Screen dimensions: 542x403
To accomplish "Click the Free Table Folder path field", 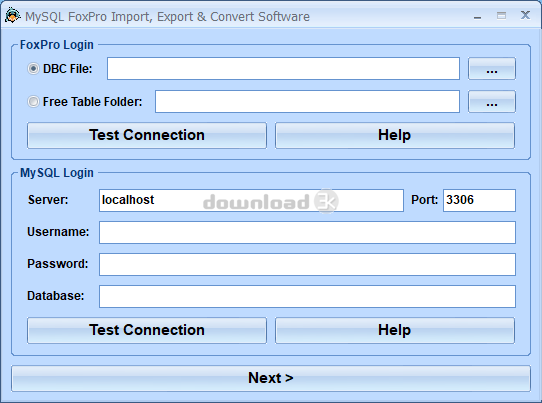I will [307, 102].
